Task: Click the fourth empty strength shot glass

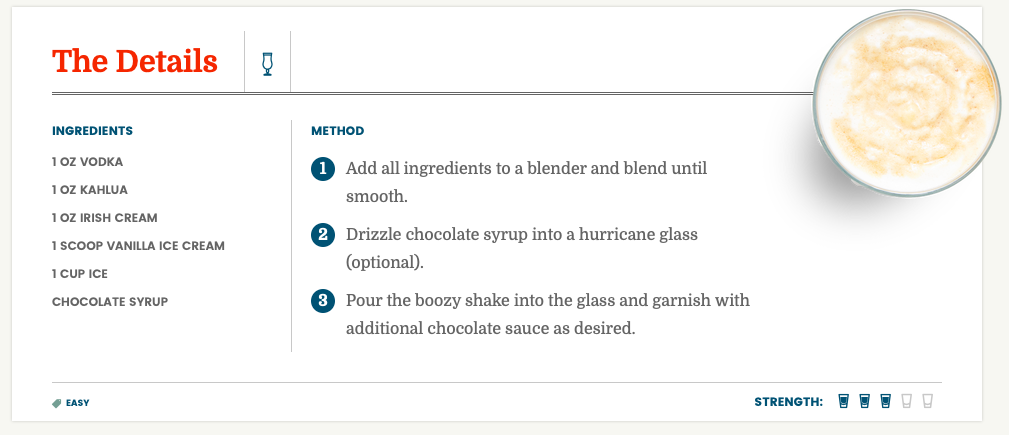Action: [907, 402]
